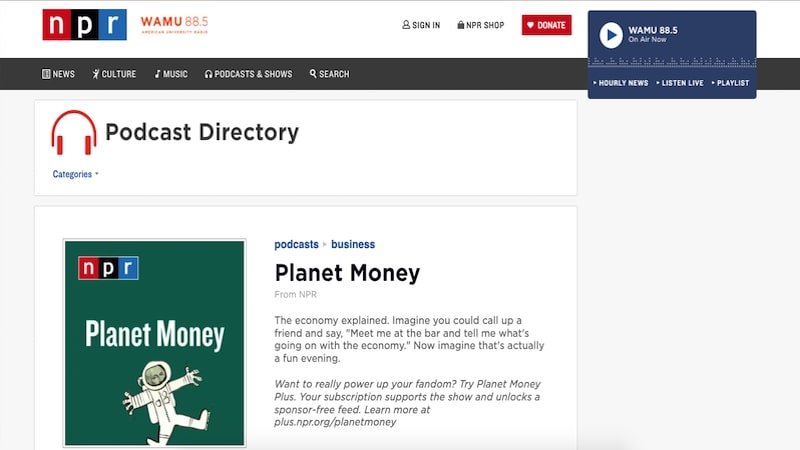Click the Music note menu icon
This screenshot has width=800, height=450.
point(157,74)
